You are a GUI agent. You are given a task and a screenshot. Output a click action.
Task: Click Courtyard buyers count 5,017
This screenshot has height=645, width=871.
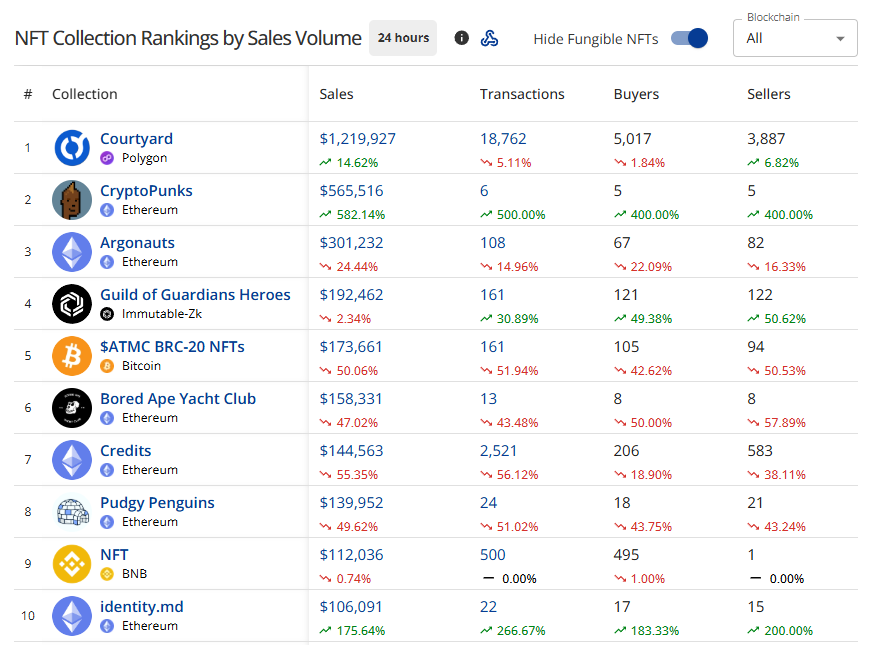click(632, 138)
